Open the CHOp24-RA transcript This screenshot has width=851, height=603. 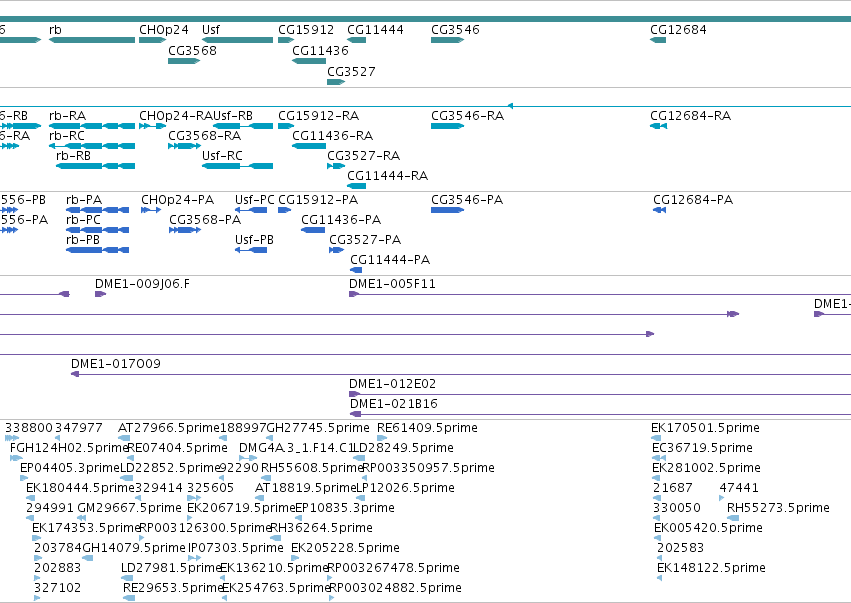tap(153, 126)
